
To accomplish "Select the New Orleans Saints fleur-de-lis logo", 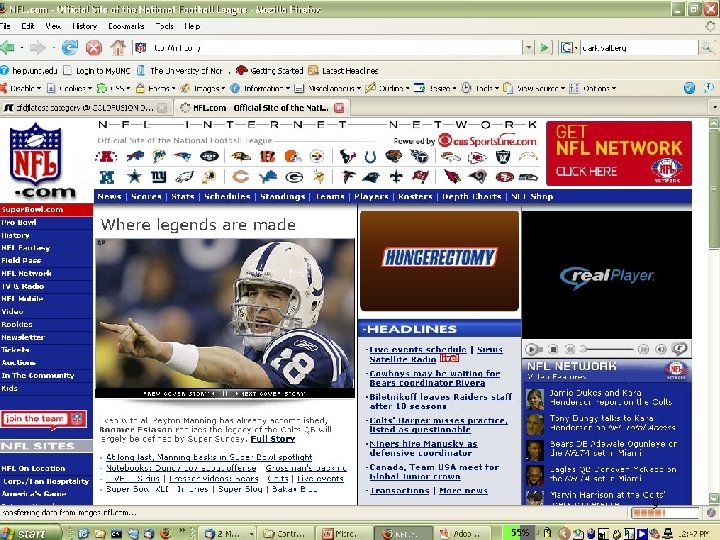I will (x=396, y=176).
